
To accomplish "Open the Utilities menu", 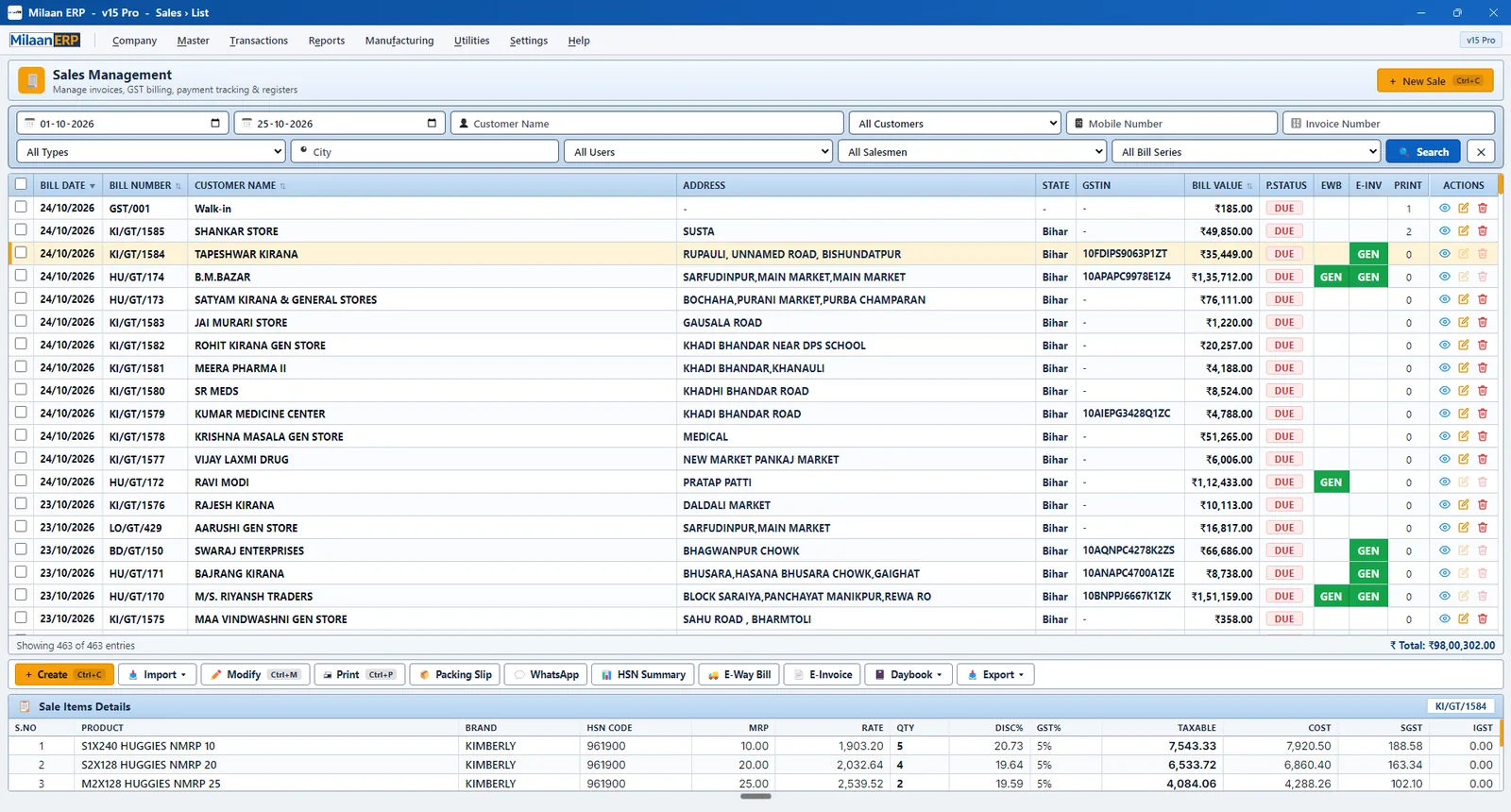I will pyautogui.click(x=471, y=41).
